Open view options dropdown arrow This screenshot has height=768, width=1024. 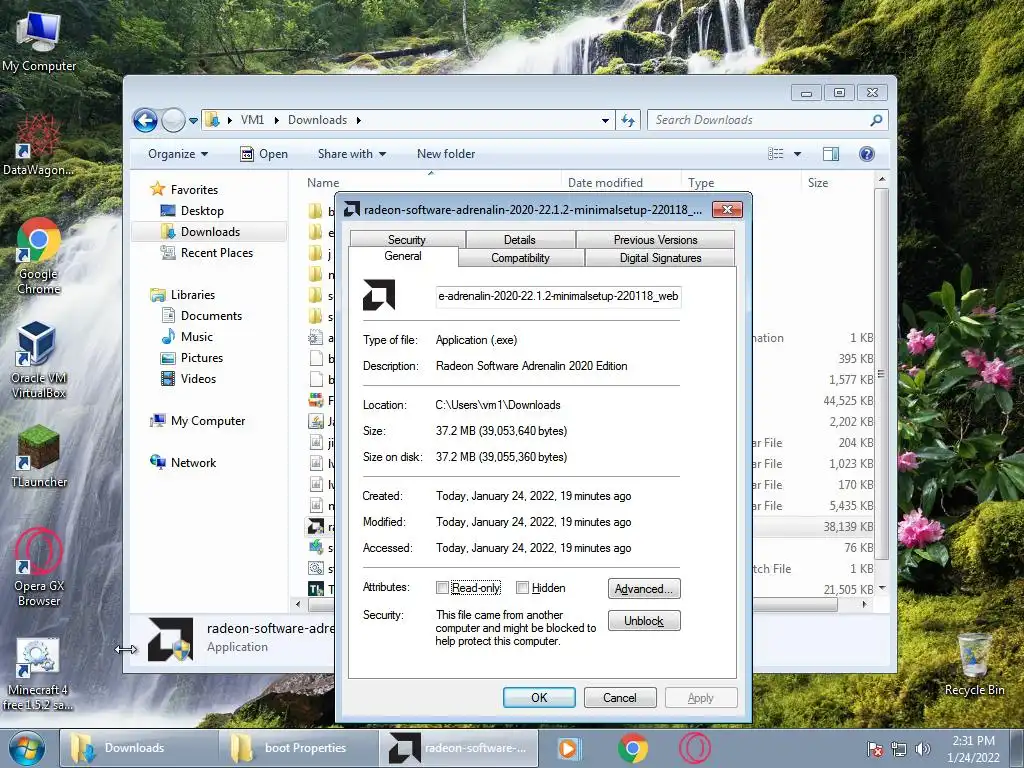[x=797, y=154]
